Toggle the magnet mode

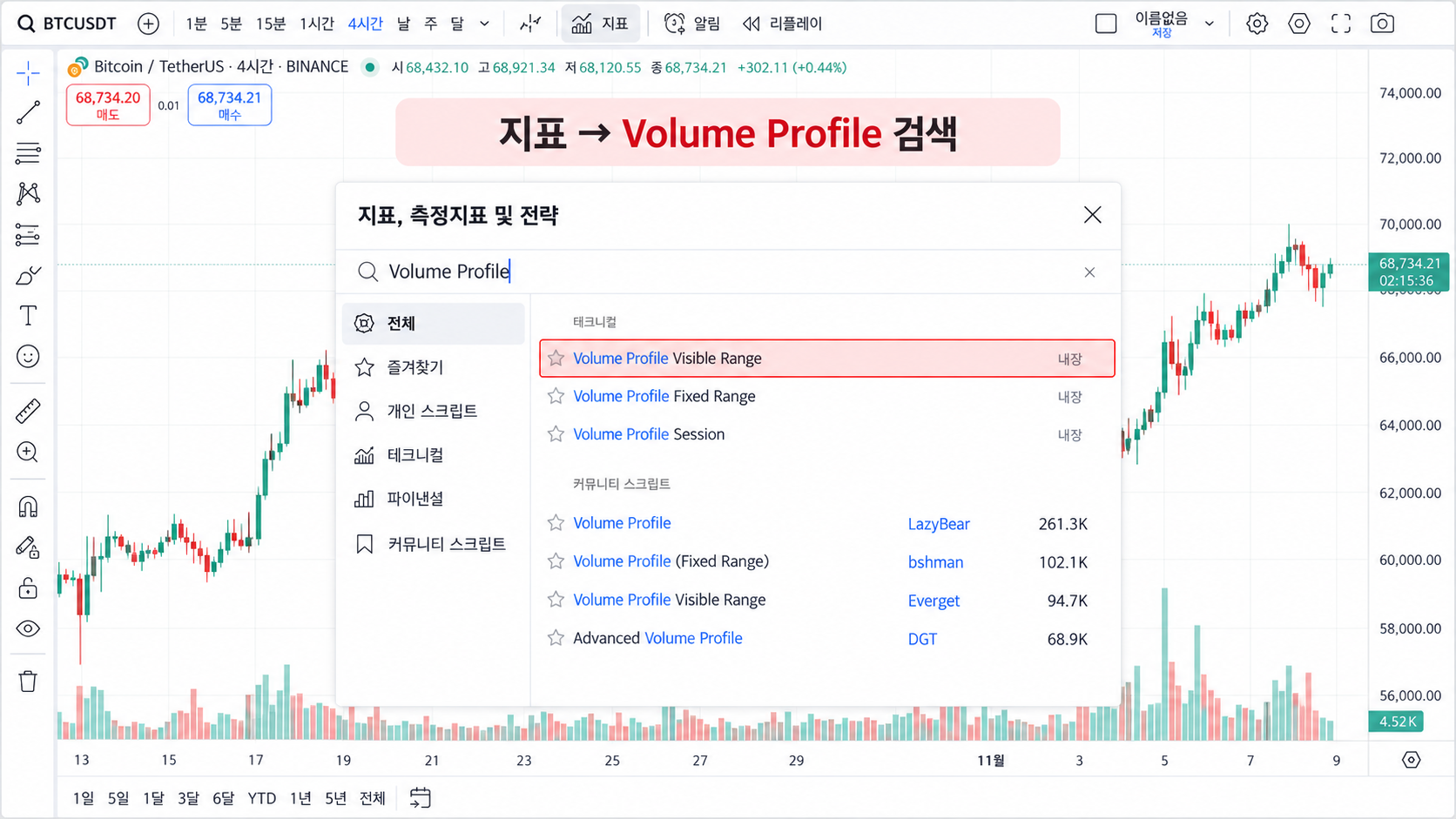28,507
